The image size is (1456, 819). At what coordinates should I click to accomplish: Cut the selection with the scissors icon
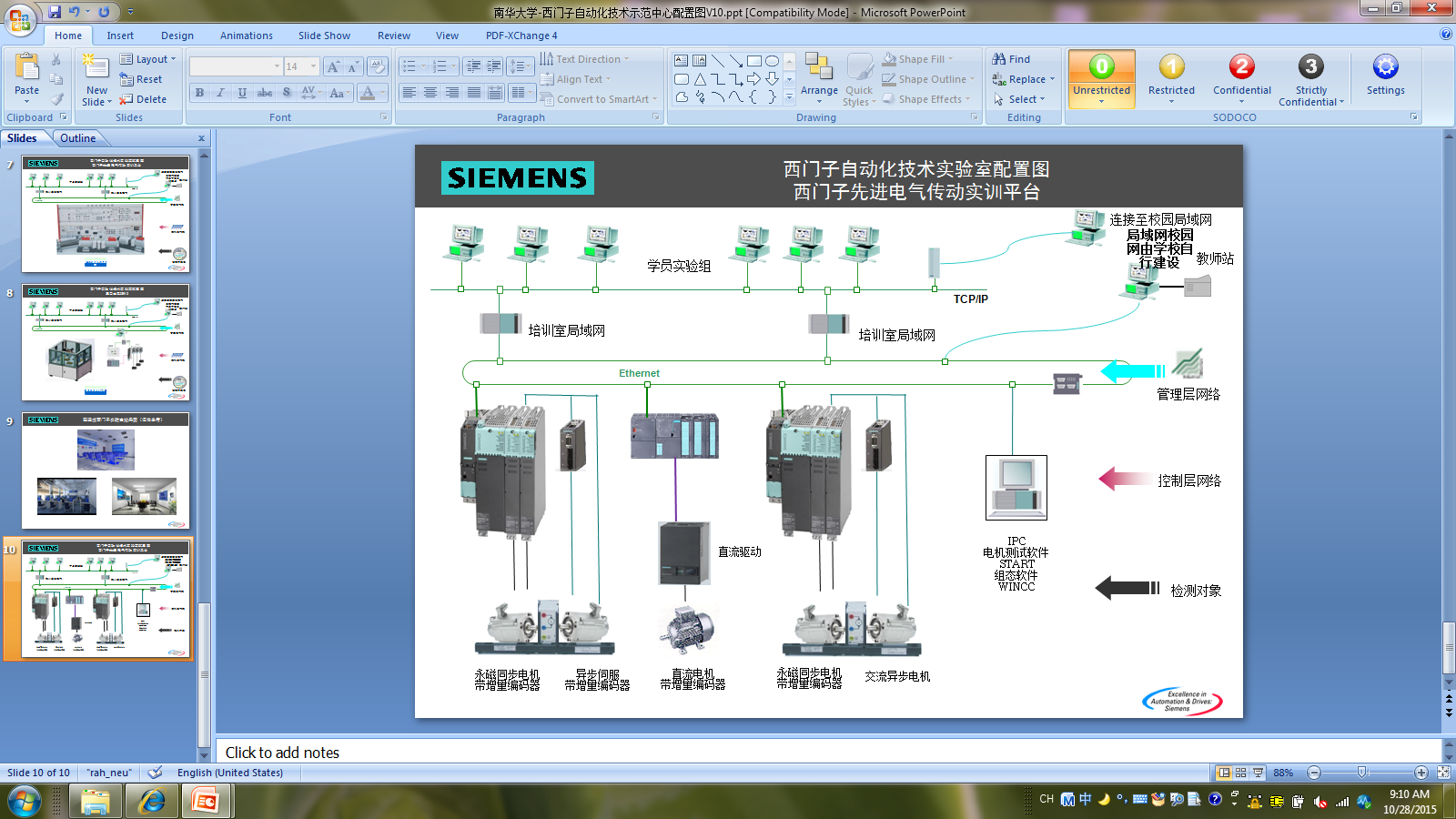[x=56, y=59]
